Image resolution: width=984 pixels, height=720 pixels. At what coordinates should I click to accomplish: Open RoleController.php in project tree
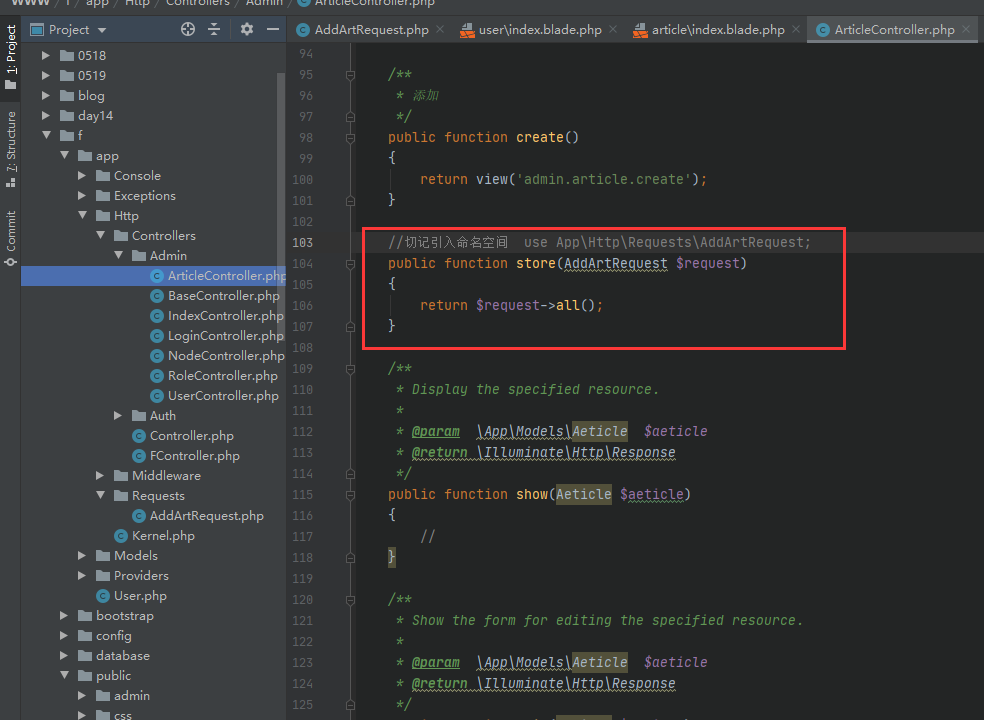[214, 376]
